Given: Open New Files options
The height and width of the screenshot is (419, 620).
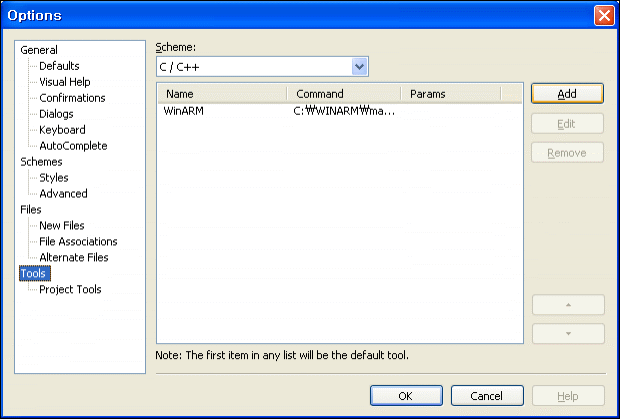Looking at the screenshot, I should tap(62, 225).
